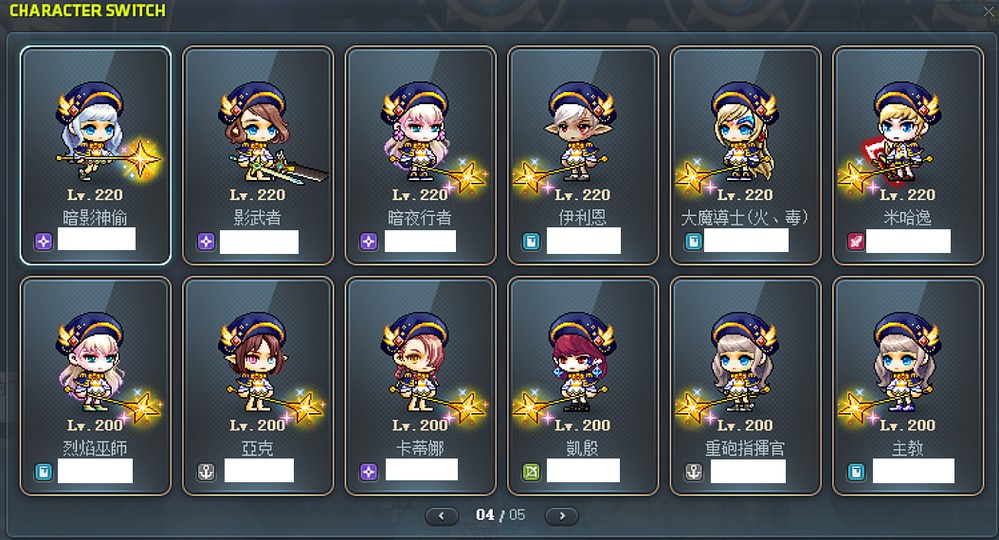The width and height of the screenshot is (999, 540).
Task: Choose the 卡蒂娜 character card
Action: click(x=420, y=386)
